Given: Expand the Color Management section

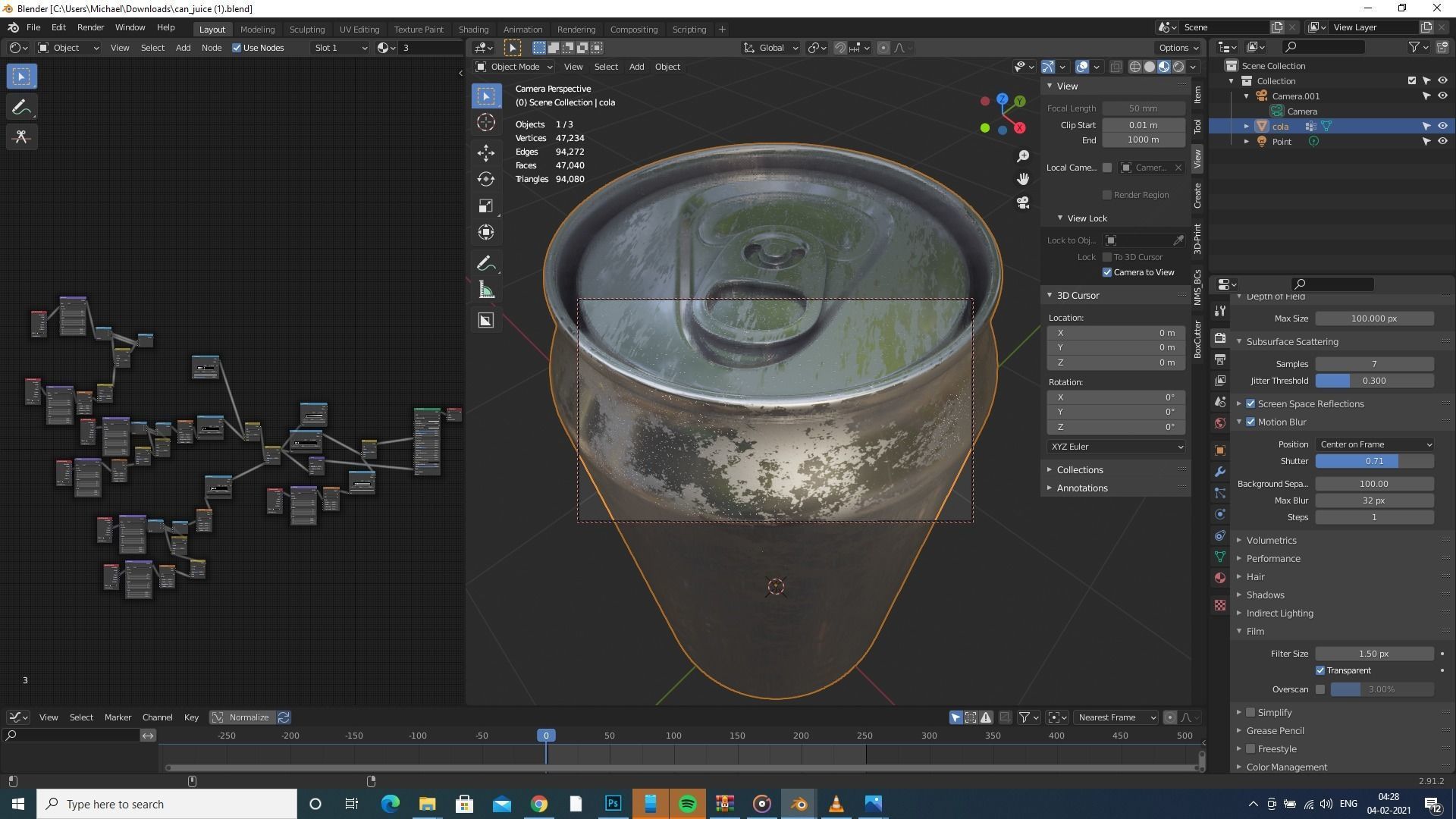Looking at the screenshot, I should (x=1286, y=767).
